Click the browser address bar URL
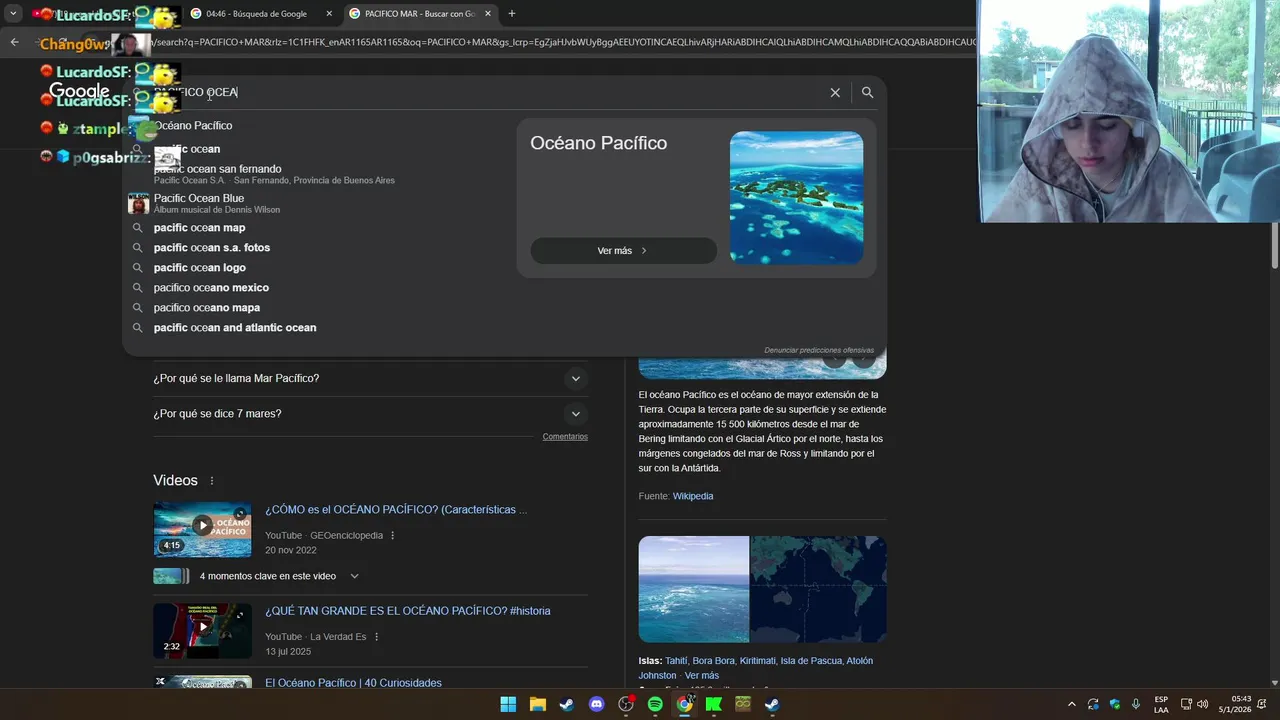Screen dimensions: 1280x720 pyautogui.click(x=560, y=42)
